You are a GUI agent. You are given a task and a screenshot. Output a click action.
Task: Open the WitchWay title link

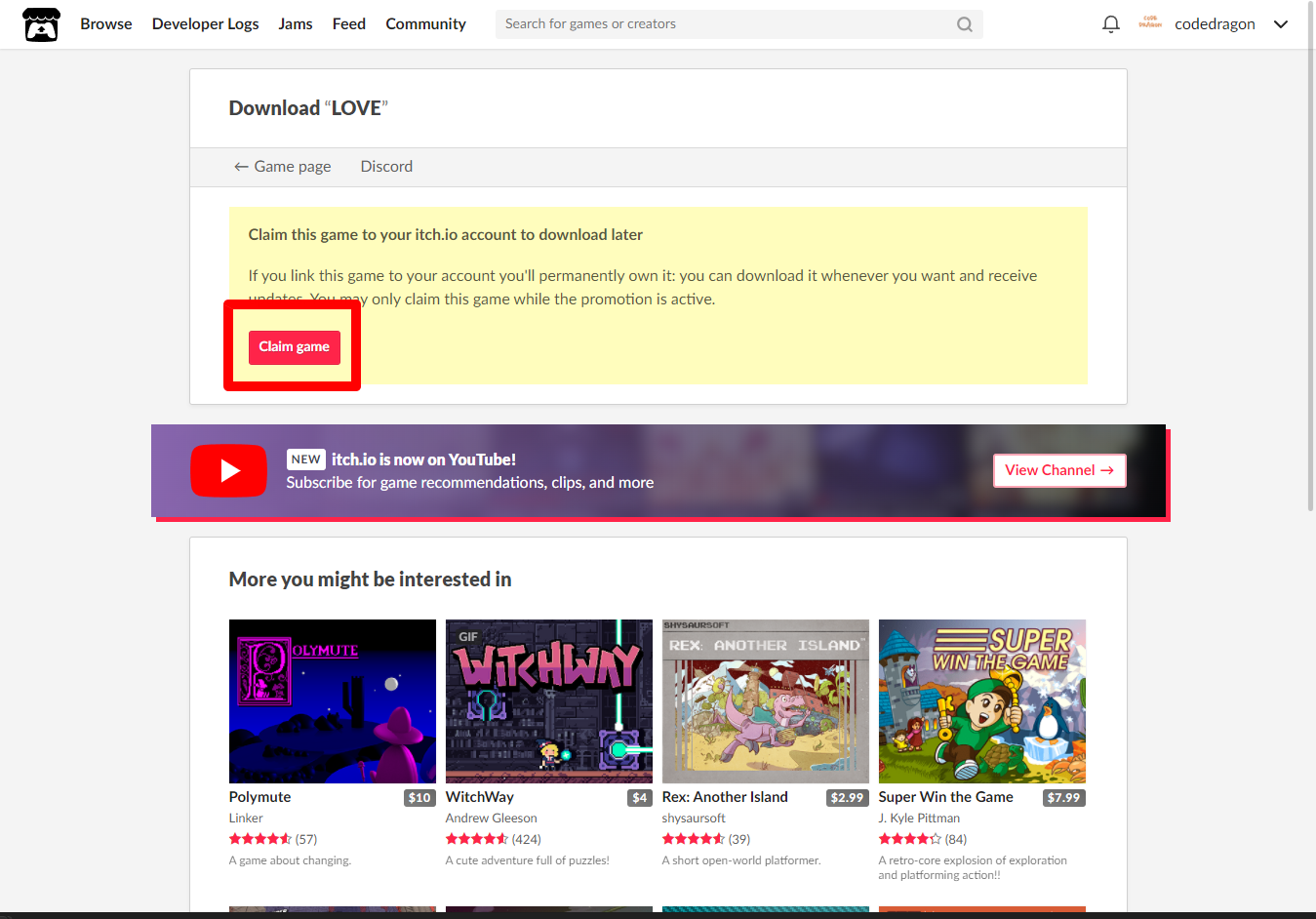pos(480,797)
